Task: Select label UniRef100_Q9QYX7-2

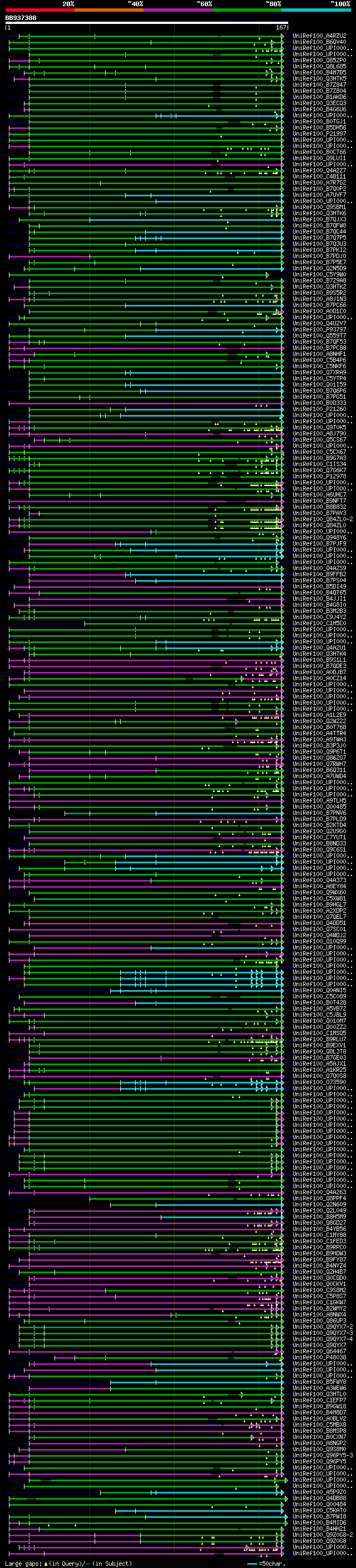Action: pos(322,1327)
